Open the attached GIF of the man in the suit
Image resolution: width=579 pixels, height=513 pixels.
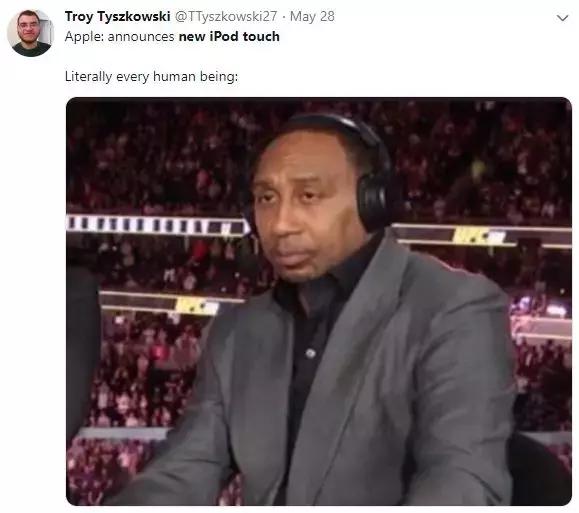click(319, 301)
